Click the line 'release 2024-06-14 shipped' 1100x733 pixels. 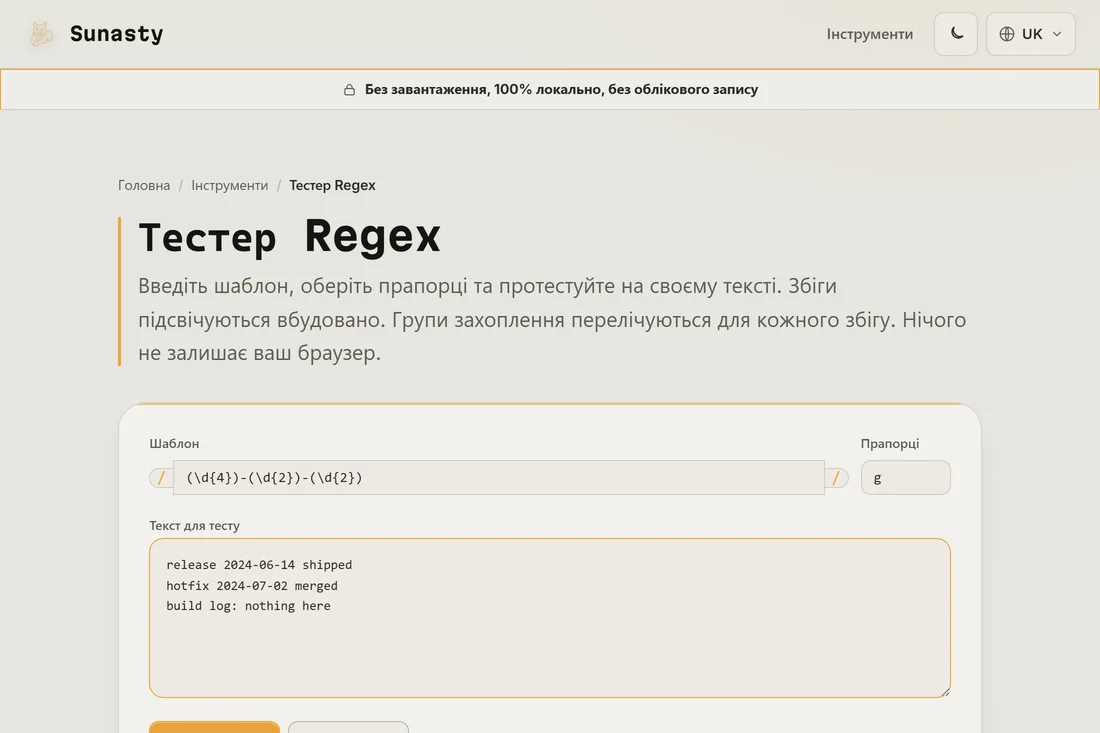pyautogui.click(x=259, y=565)
